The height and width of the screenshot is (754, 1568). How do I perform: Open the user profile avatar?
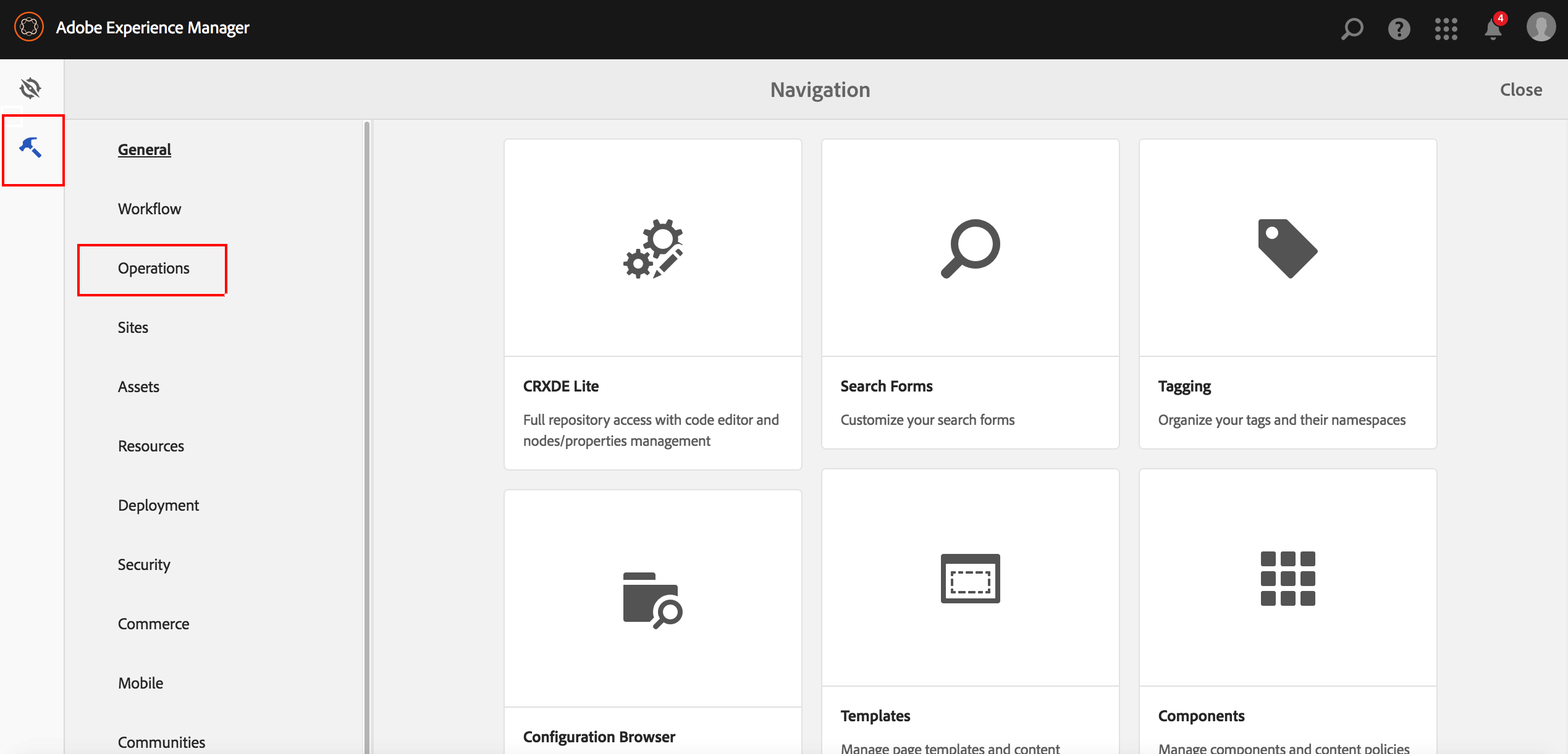click(1541, 28)
